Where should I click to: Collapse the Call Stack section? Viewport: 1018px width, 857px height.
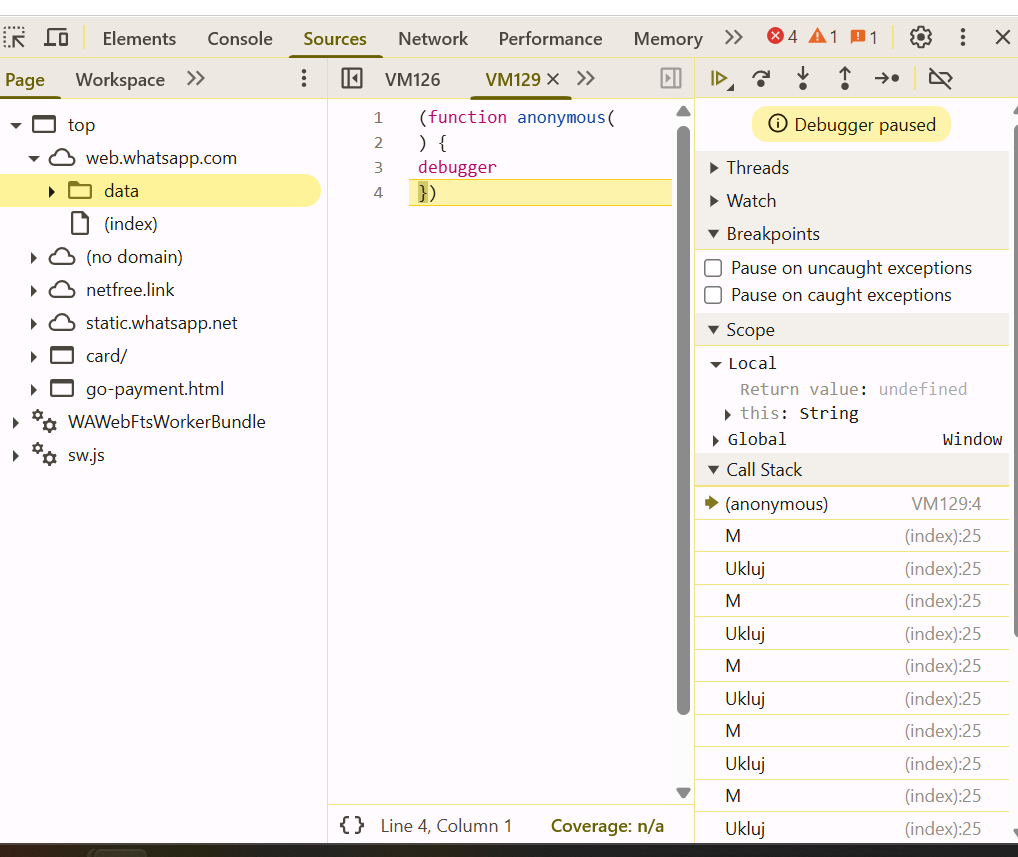click(714, 469)
